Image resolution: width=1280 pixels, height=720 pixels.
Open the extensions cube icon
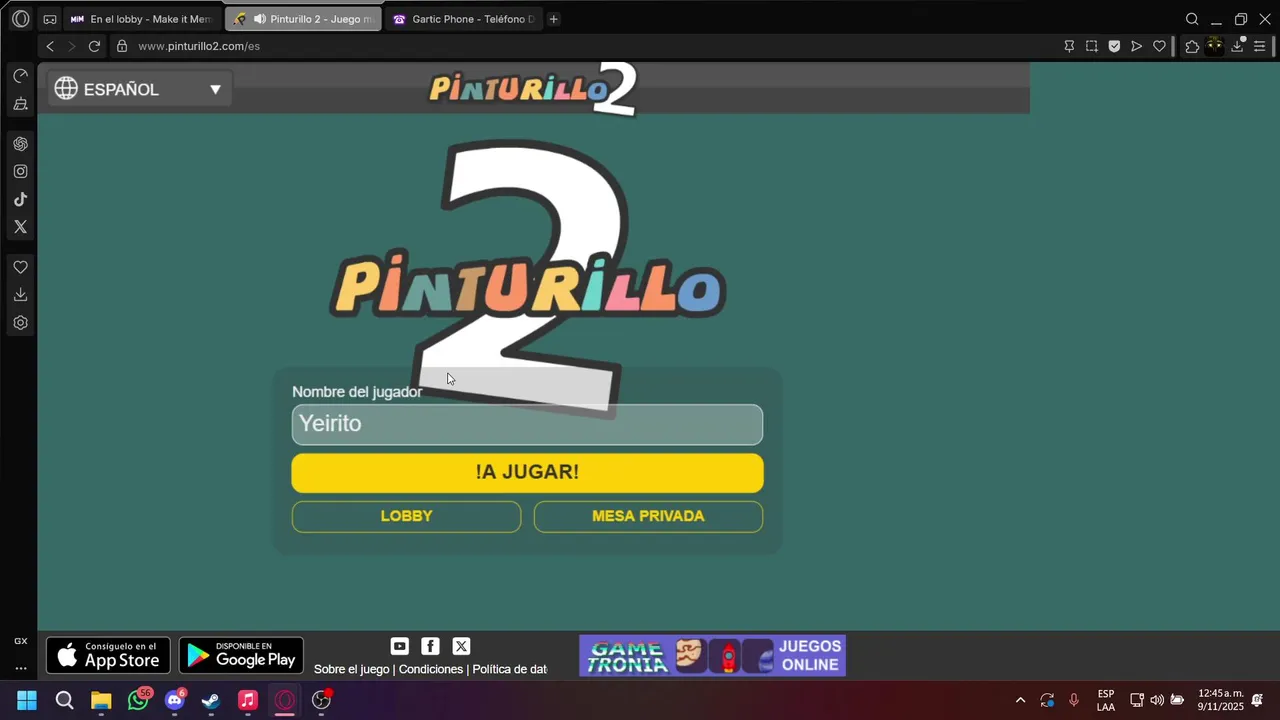point(1192,46)
